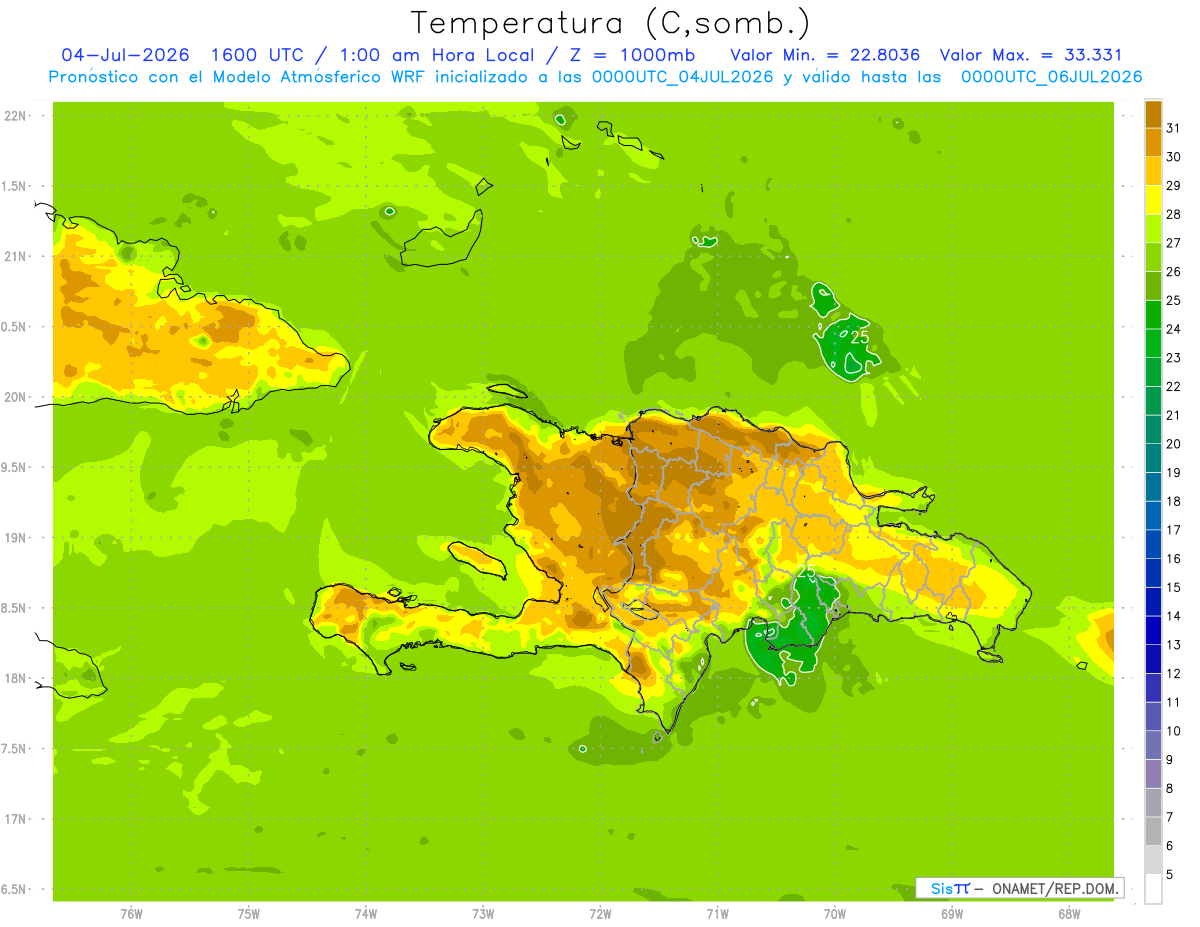Screen dimensions: 1200x927
Task: Click the "Temperatura (C,somb.)" map title
Action: [611, 24]
